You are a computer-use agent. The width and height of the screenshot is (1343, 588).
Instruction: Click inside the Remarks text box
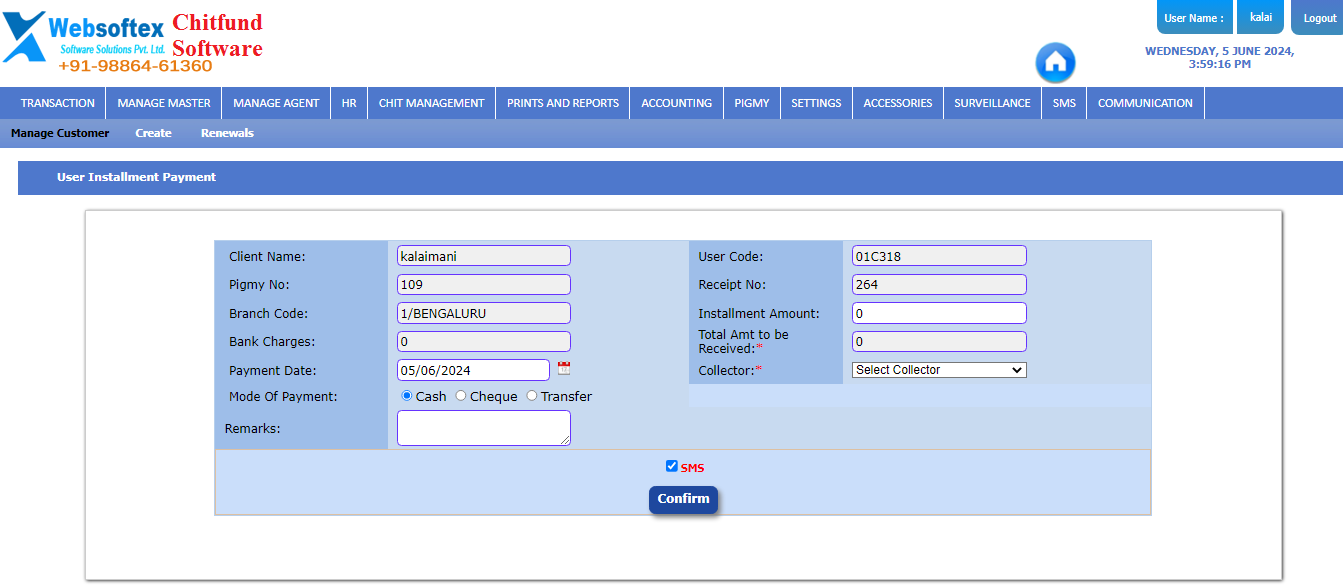click(483, 427)
